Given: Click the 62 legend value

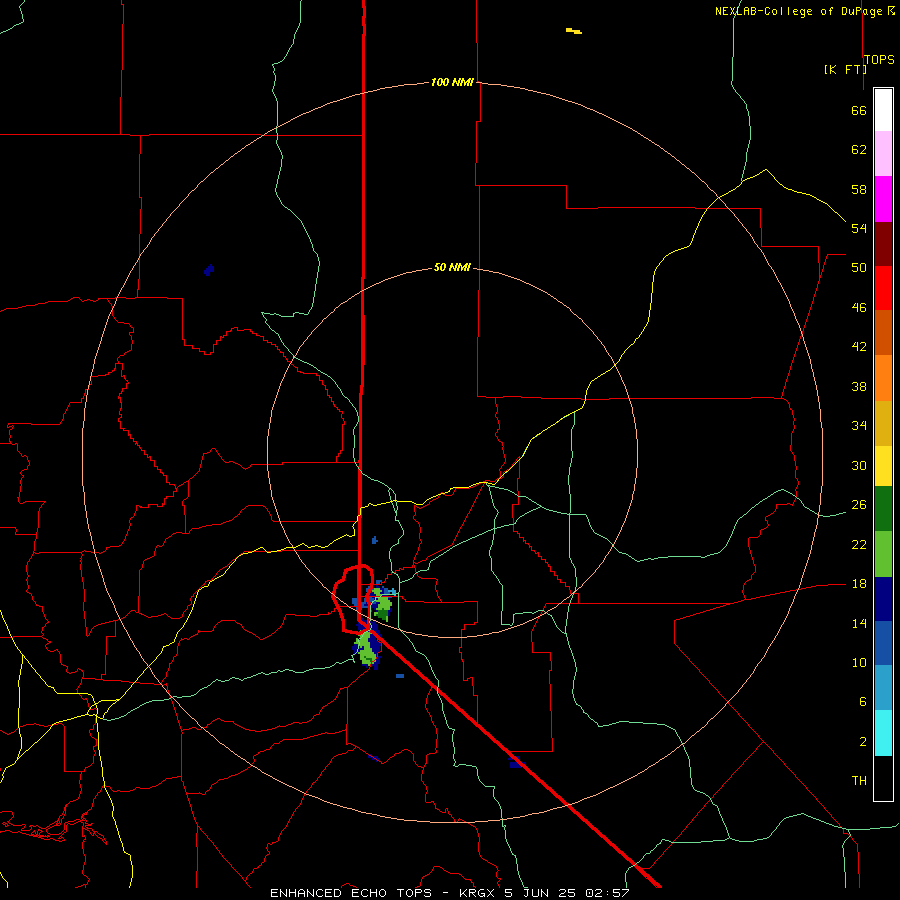Looking at the screenshot, I should coord(859,150).
